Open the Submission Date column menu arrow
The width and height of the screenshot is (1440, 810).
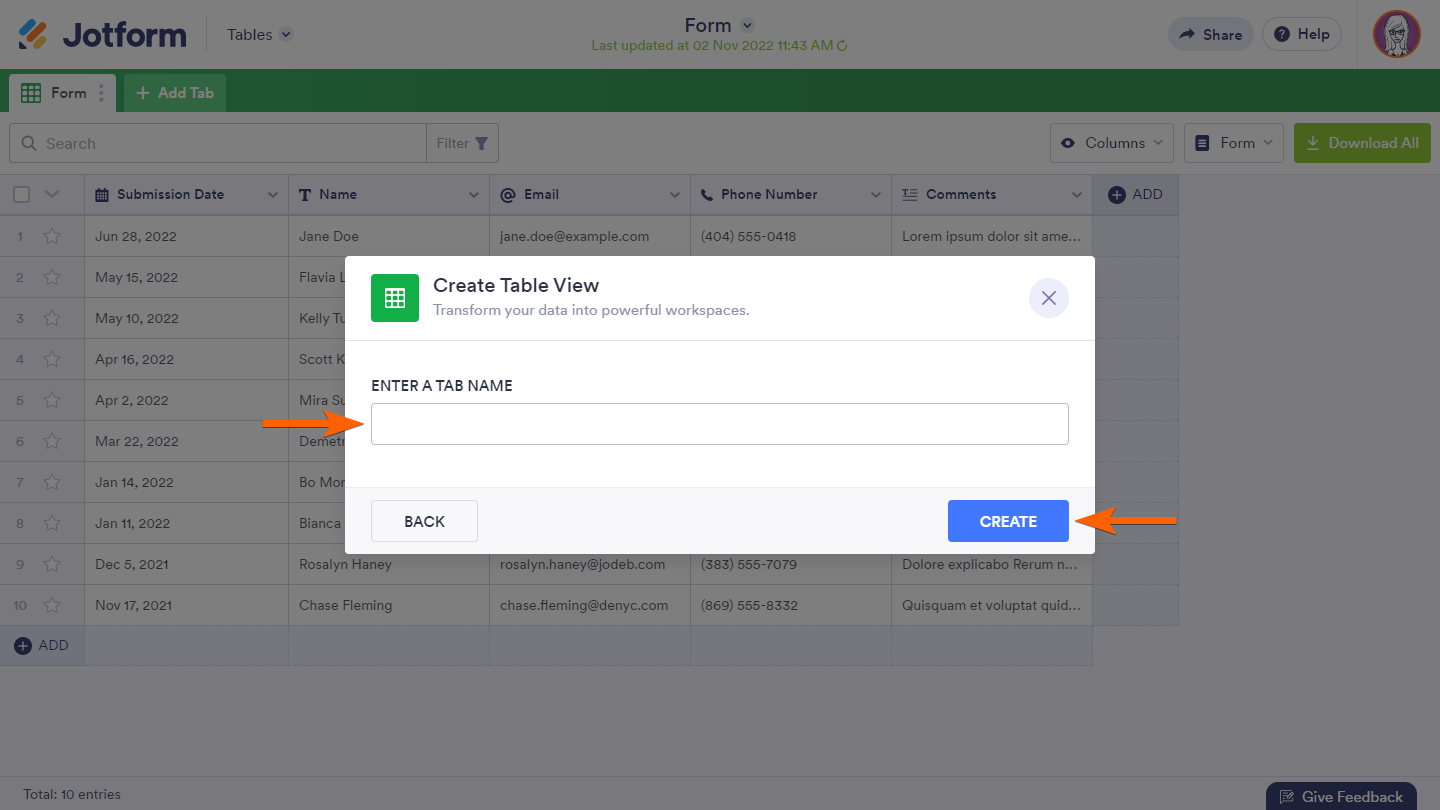point(272,195)
